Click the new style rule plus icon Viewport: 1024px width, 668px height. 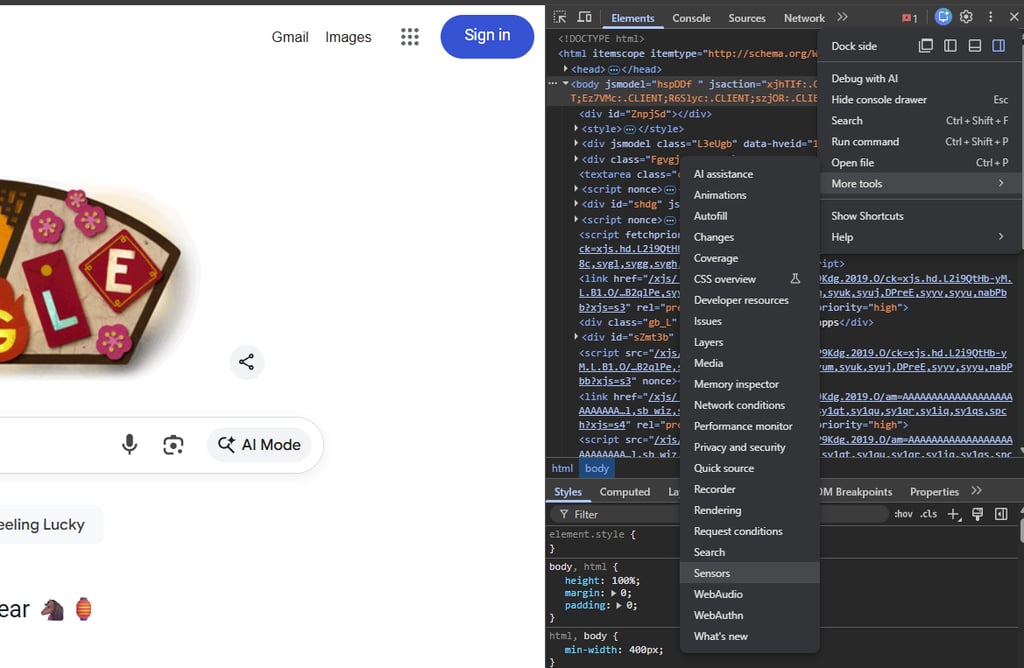pos(953,515)
